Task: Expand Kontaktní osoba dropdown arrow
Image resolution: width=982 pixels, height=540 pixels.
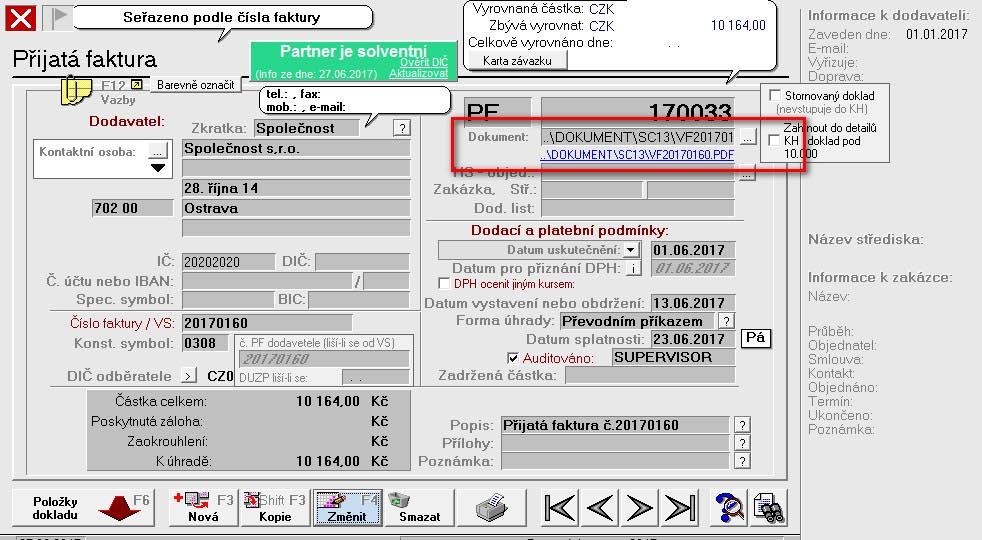Action: click(158, 168)
